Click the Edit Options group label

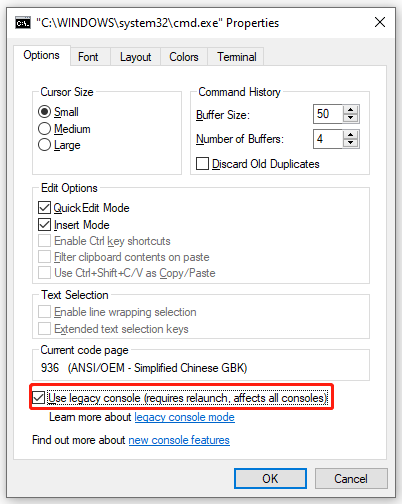point(69,188)
